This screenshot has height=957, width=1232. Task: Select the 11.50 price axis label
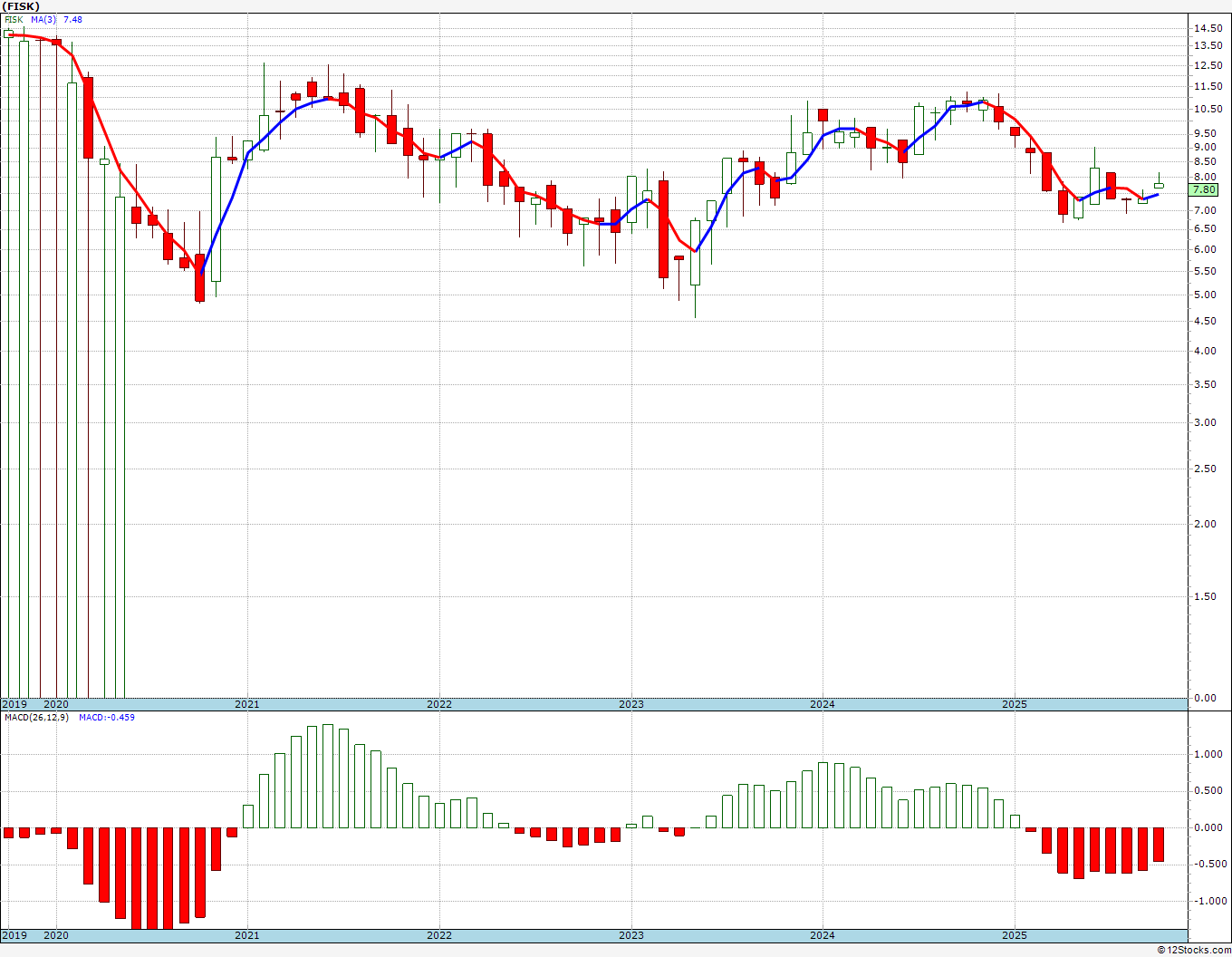1207,86
